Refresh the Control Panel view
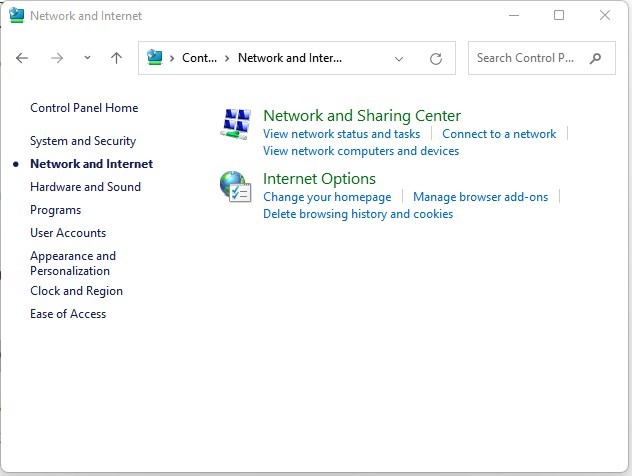Viewport: 632px width, 476px height. click(436, 58)
